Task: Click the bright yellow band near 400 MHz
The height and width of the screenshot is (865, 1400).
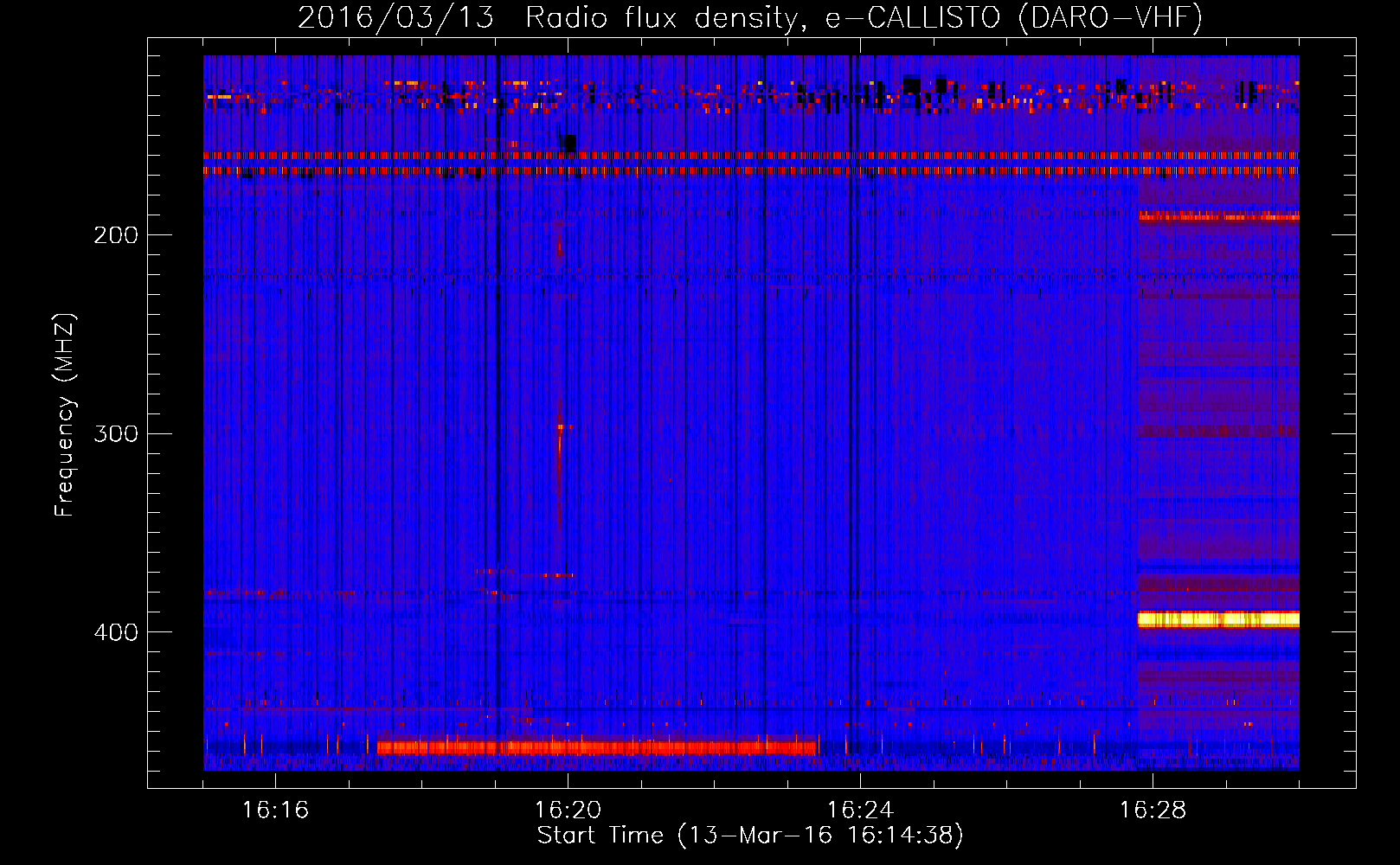Action: 1218,619
